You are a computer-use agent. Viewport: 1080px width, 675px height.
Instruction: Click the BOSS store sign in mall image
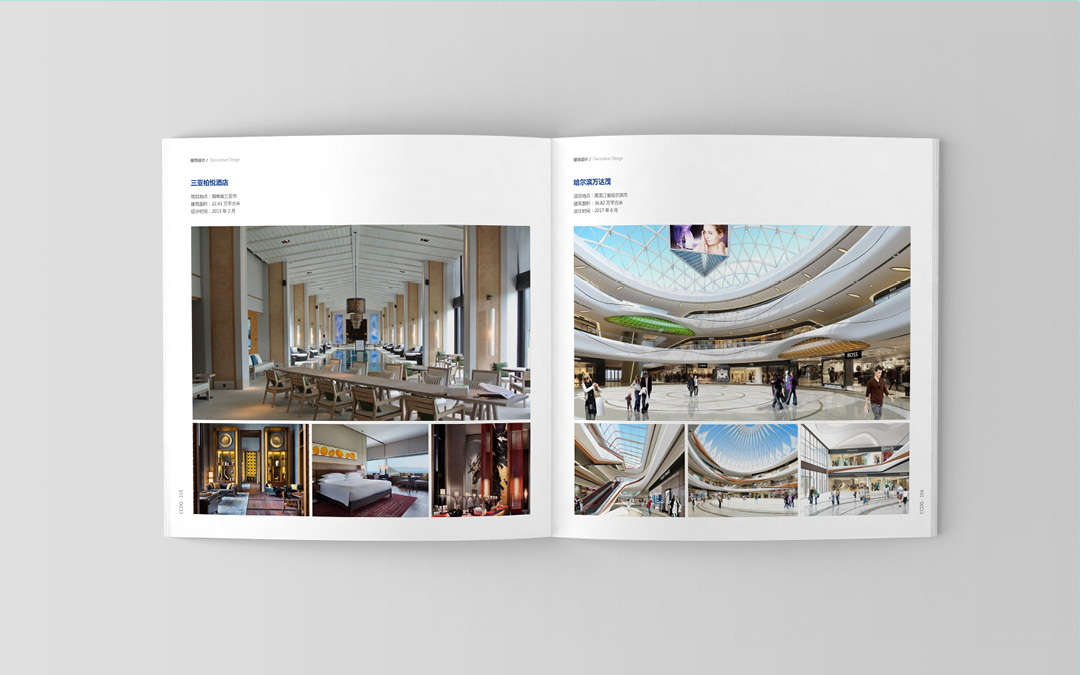pos(852,355)
